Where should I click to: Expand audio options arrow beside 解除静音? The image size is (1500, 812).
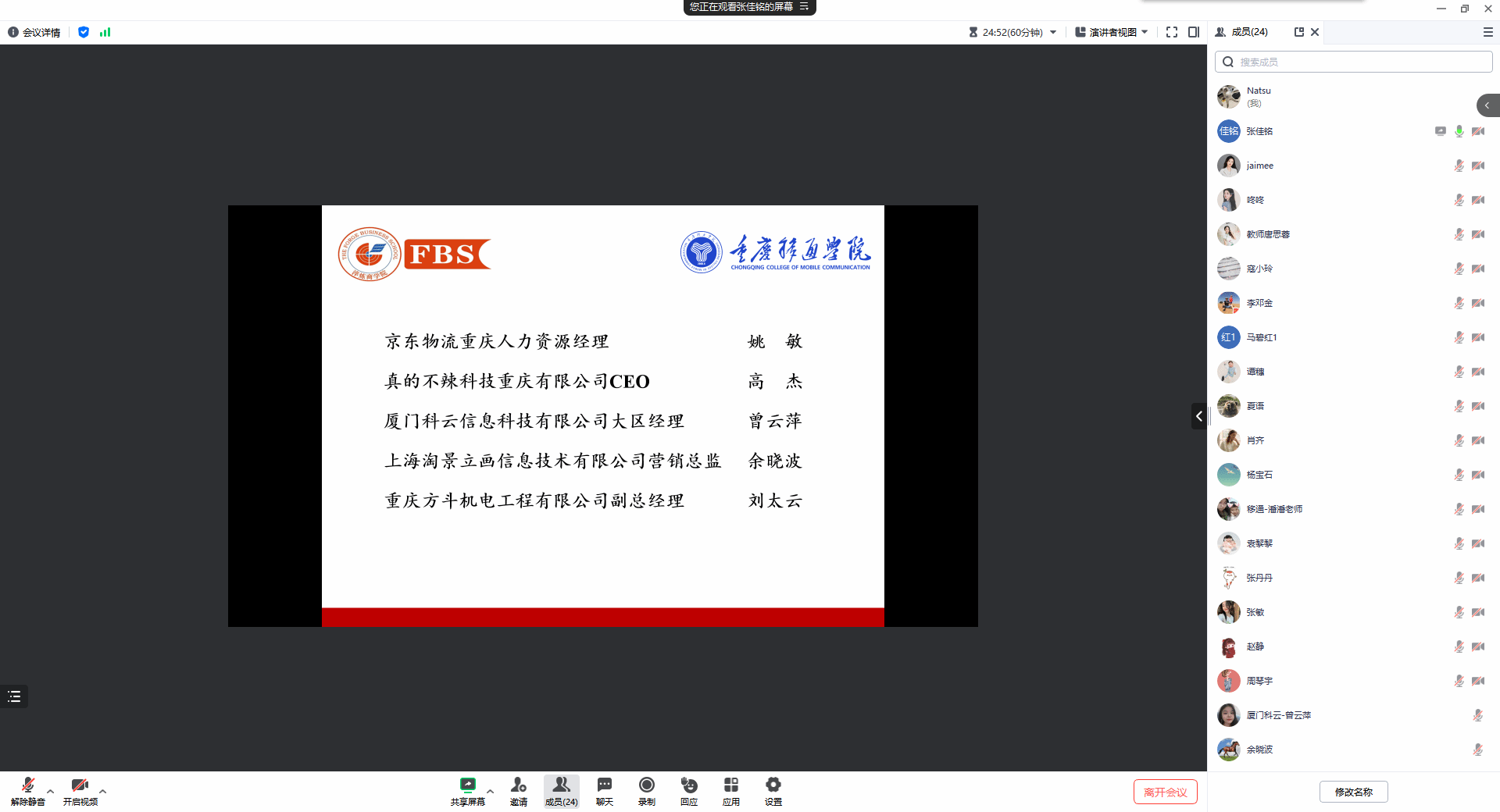pos(51,791)
